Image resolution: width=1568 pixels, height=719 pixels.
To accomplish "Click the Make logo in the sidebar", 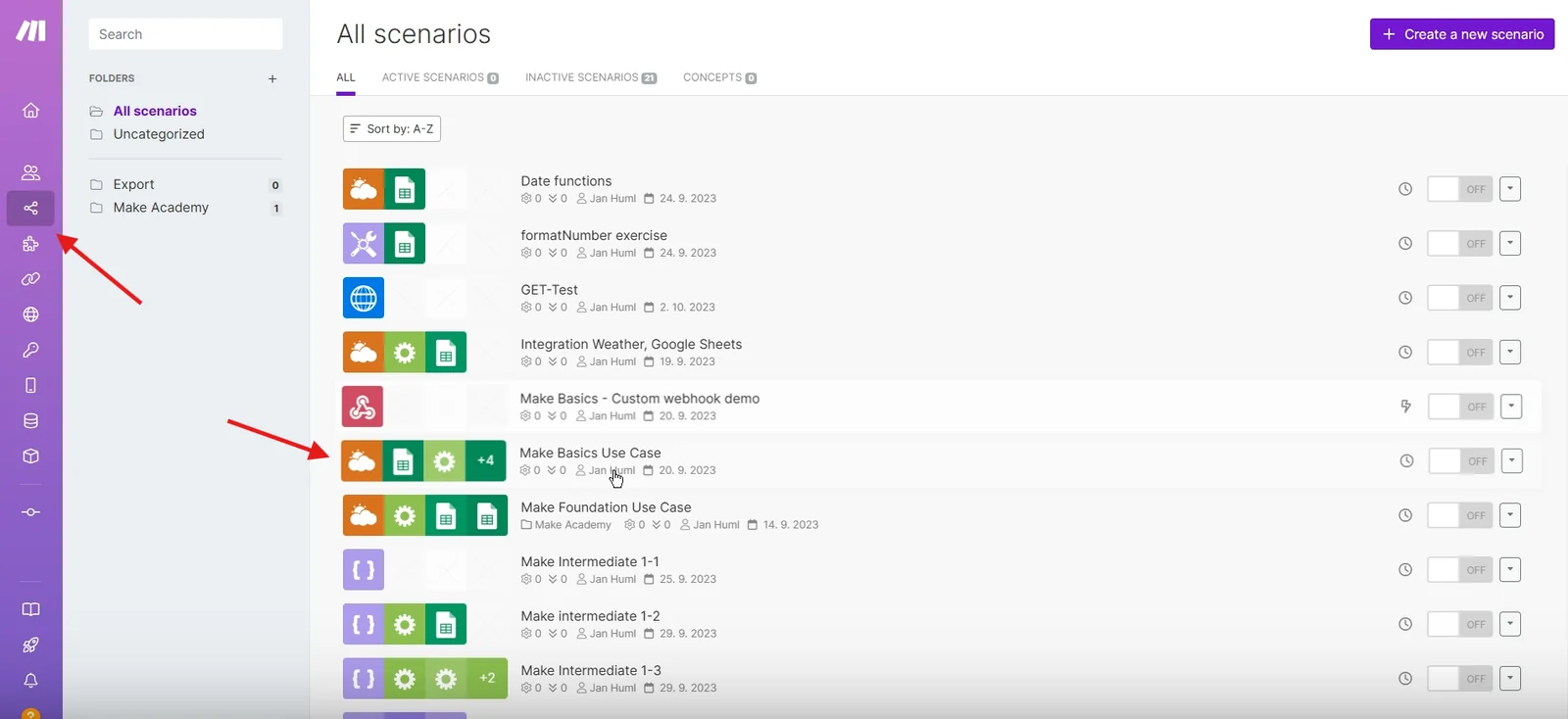I will pyautogui.click(x=30, y=31).
